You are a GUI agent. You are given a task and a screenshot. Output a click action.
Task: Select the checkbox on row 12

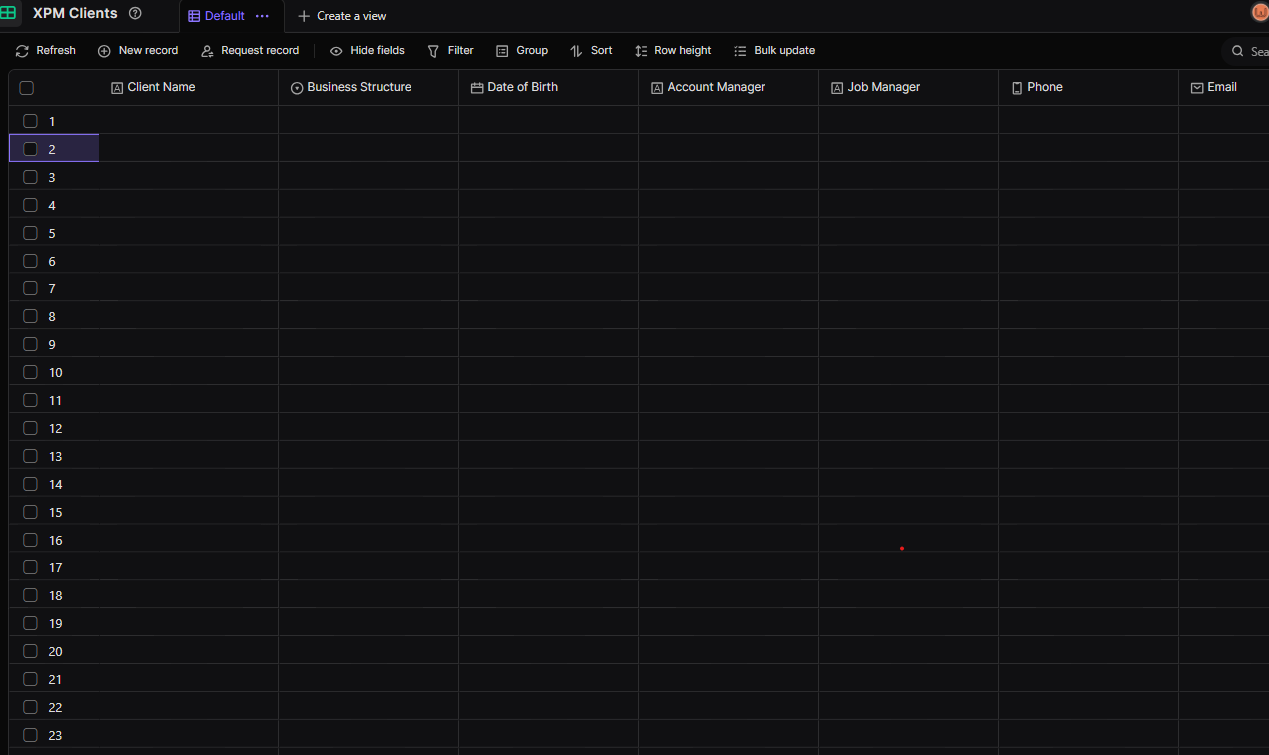(31, 428)
